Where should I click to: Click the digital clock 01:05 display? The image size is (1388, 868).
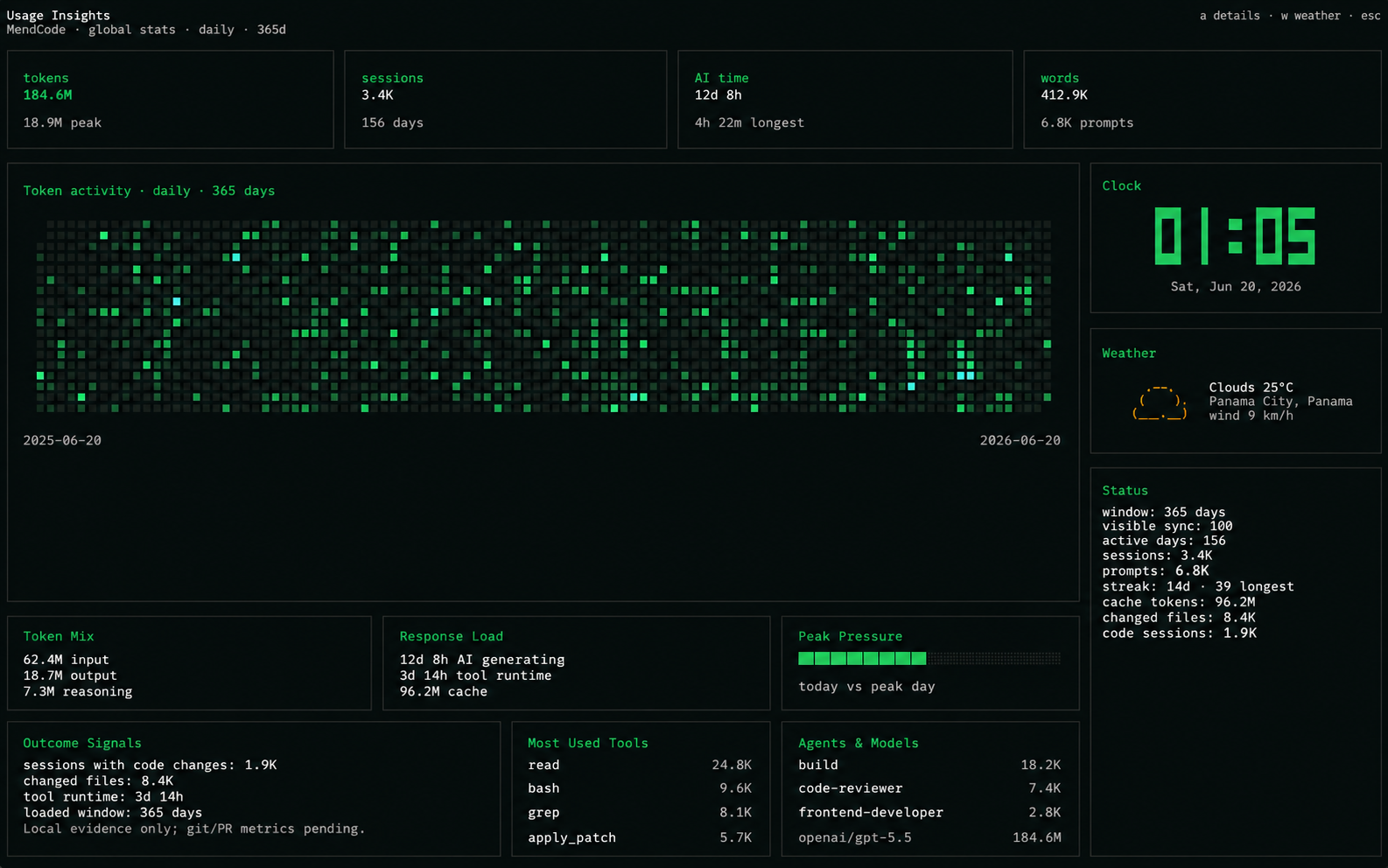click(x=1235, y=236)
